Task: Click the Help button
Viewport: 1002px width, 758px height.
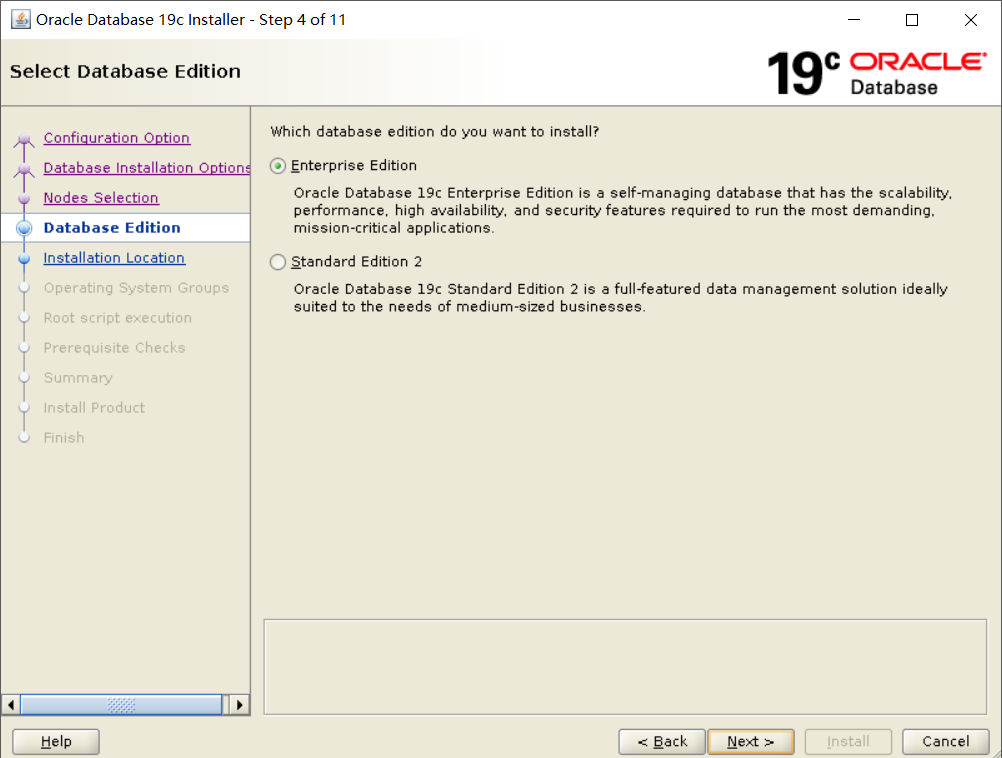Action: pyautogui.click(x=56, y=741)
